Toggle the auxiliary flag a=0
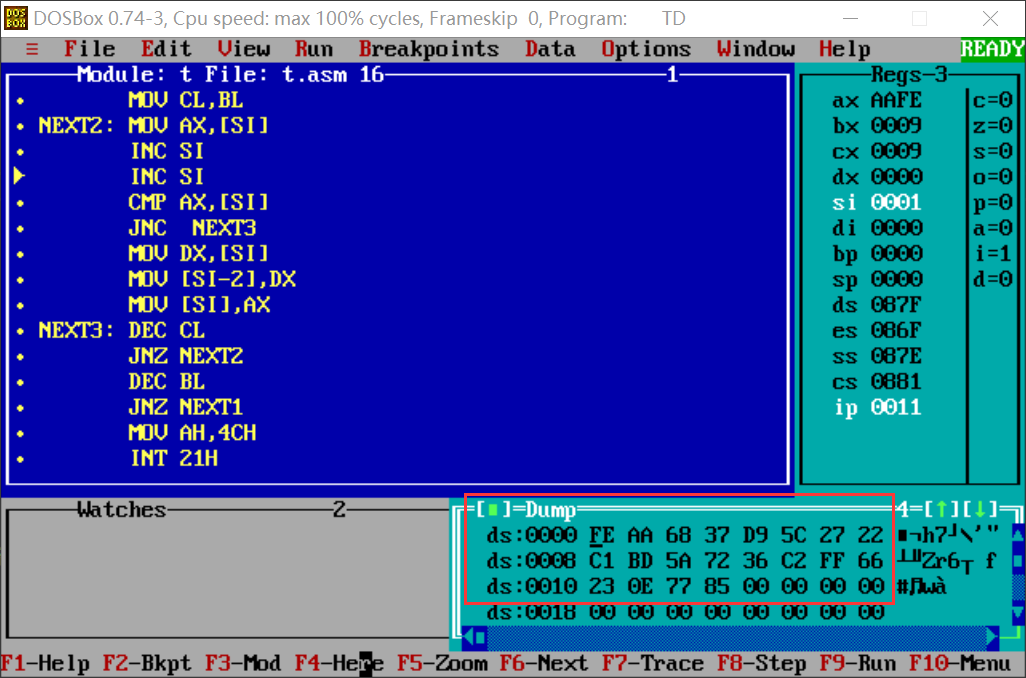Screen dimensions: 1026x678 pyautogui.click(x=993, y=228)
